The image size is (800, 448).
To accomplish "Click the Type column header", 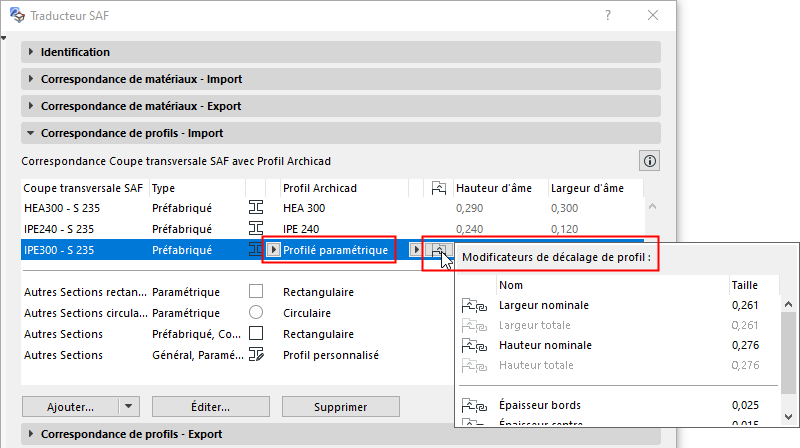I will tap(197, 188).
